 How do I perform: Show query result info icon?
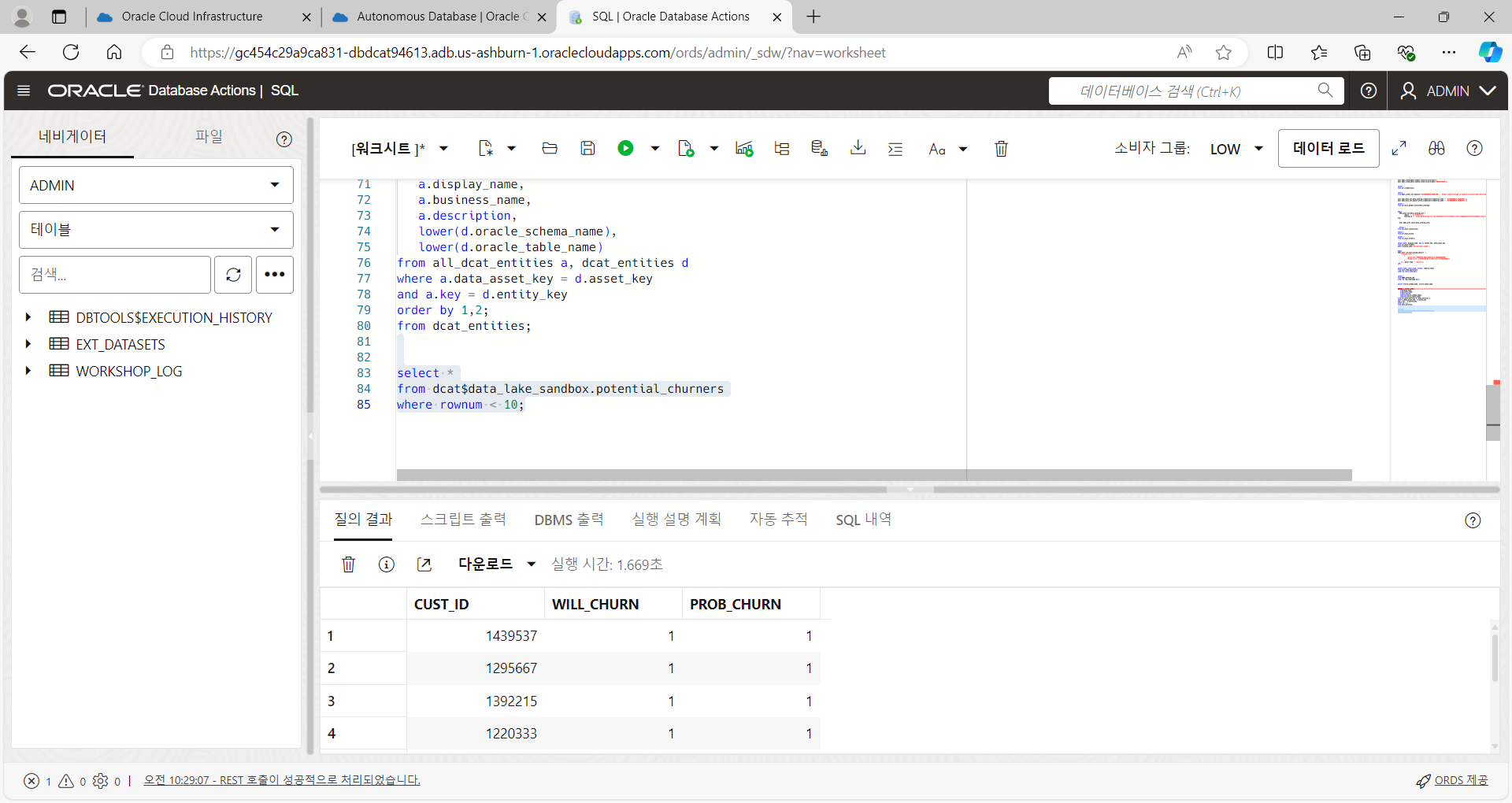tap(386, 564)
